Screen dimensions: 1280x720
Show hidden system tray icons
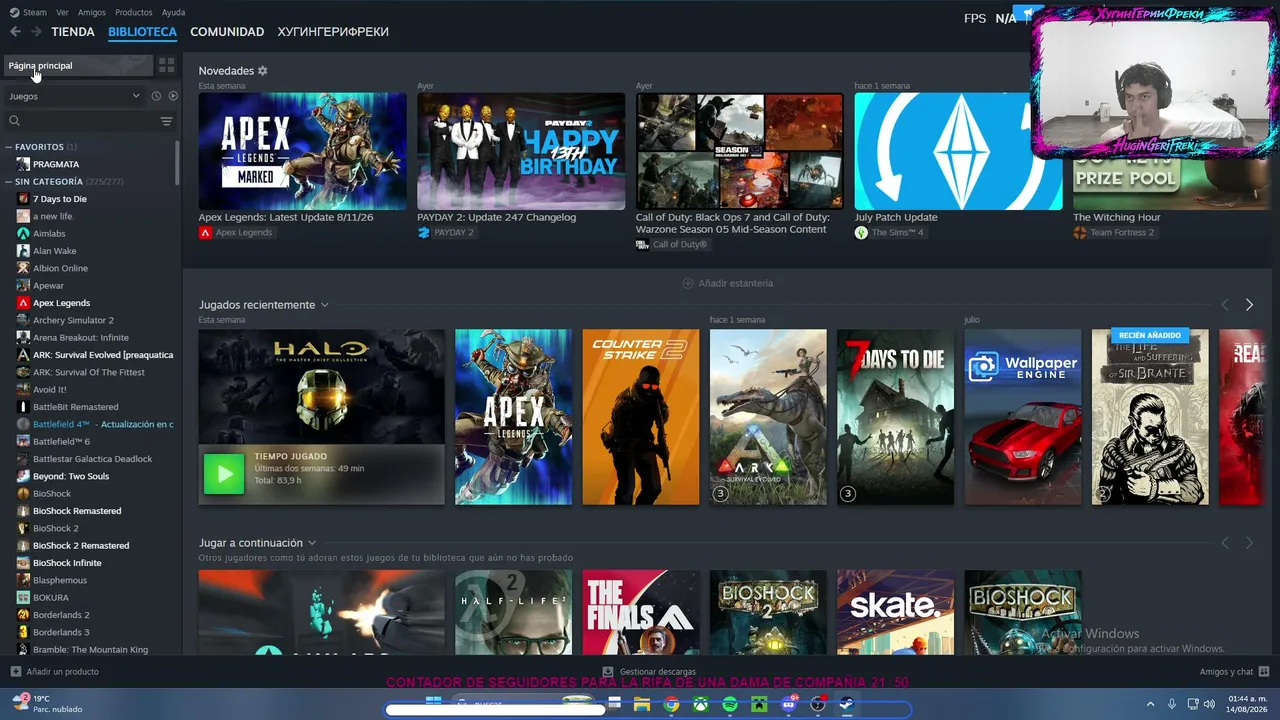(1150, 704)
